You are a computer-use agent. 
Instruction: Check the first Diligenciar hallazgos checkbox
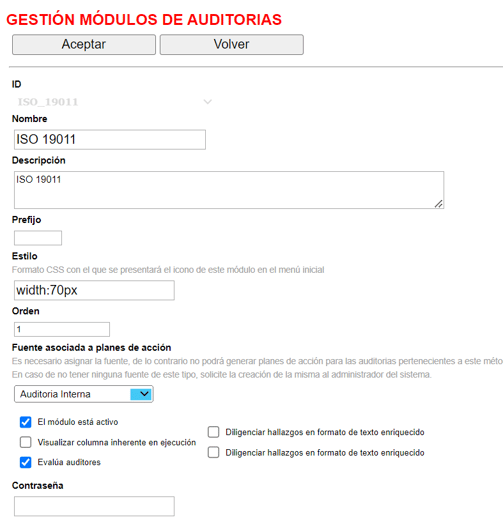pos(213,432)
